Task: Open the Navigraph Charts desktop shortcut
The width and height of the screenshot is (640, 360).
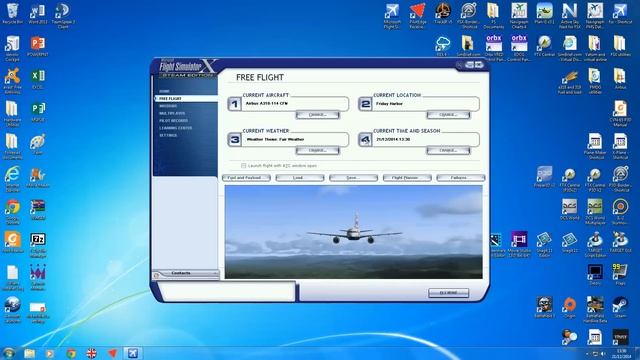Action: 519,11
